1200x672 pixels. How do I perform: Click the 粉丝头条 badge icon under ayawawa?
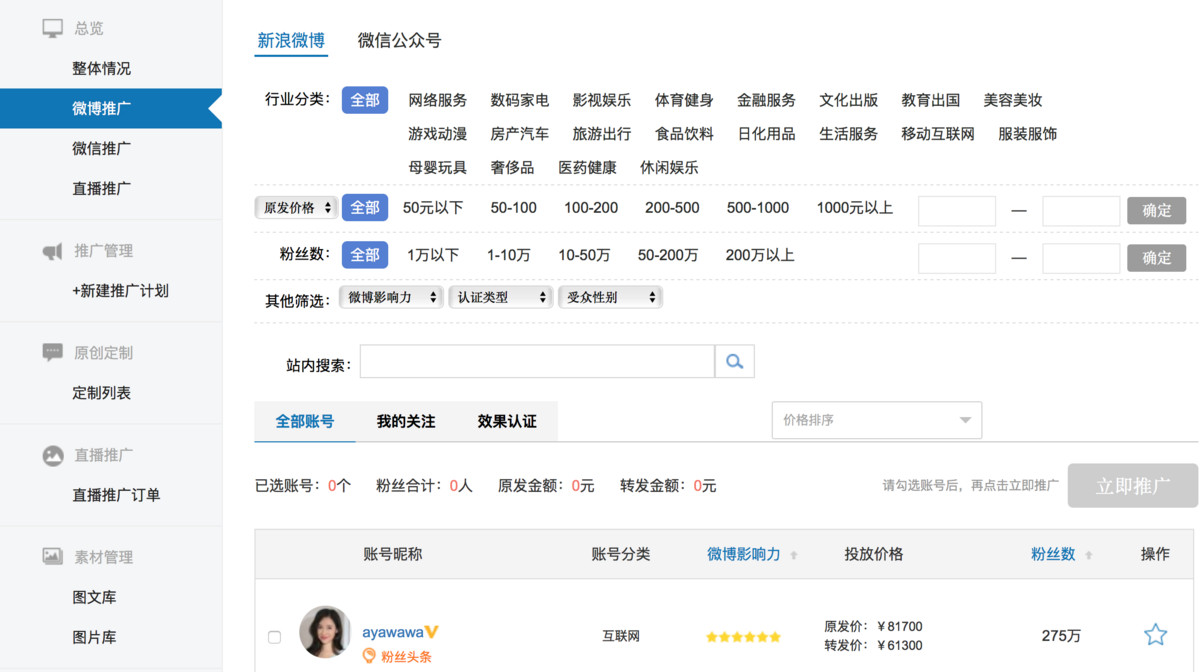[369, 656]
